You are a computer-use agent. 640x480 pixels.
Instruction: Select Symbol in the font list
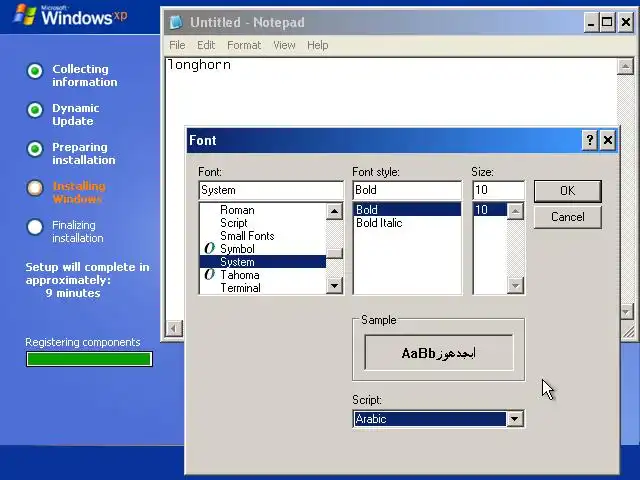[237, 249]
